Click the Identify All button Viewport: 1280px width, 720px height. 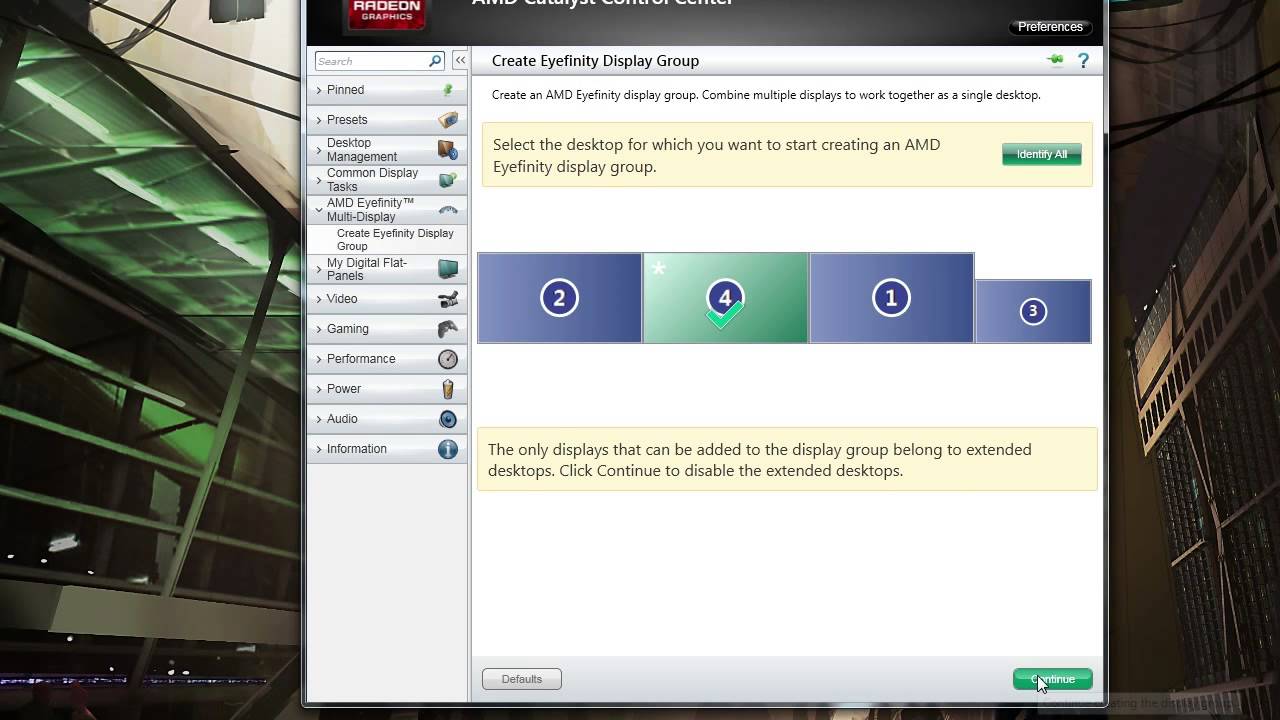click(1042, 154)
